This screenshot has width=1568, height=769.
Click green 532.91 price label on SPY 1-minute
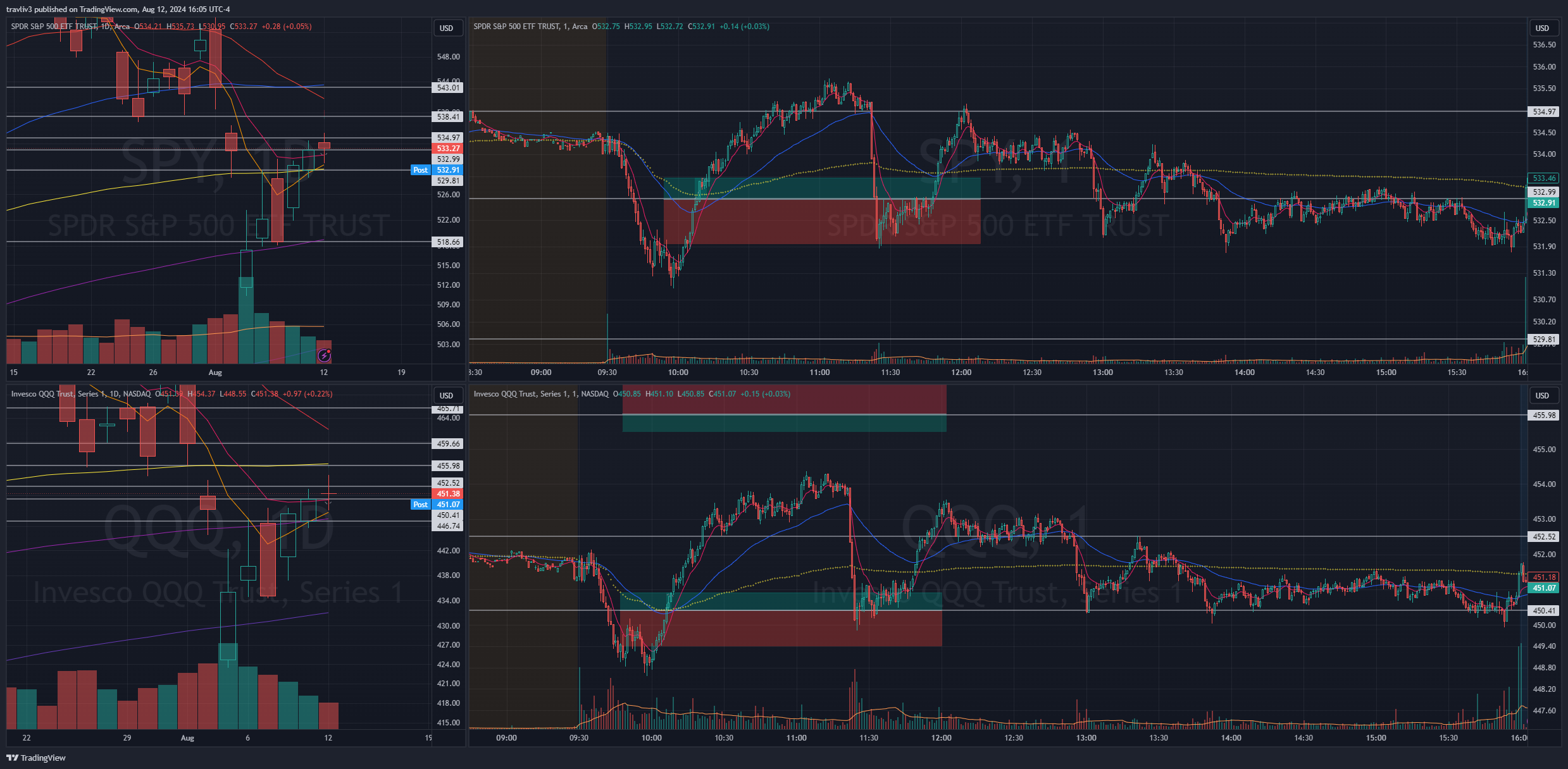pos(1543,203)
